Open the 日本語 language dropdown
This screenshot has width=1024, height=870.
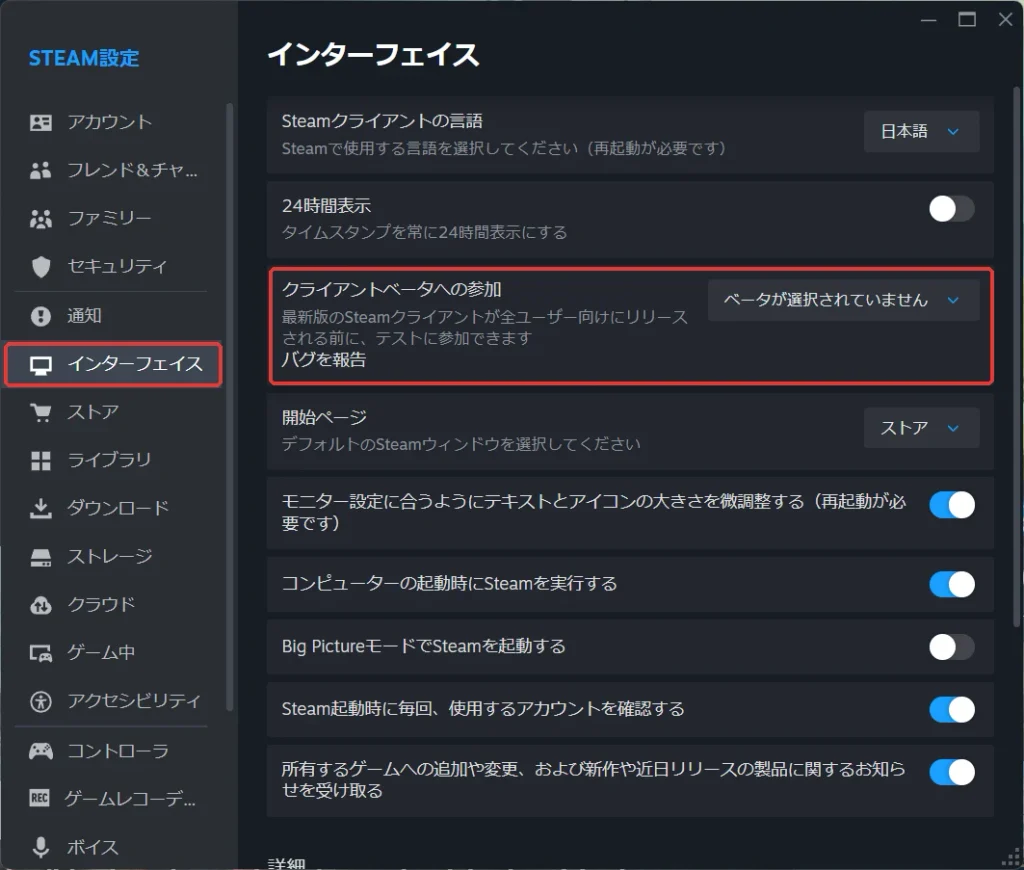[921, 131]
